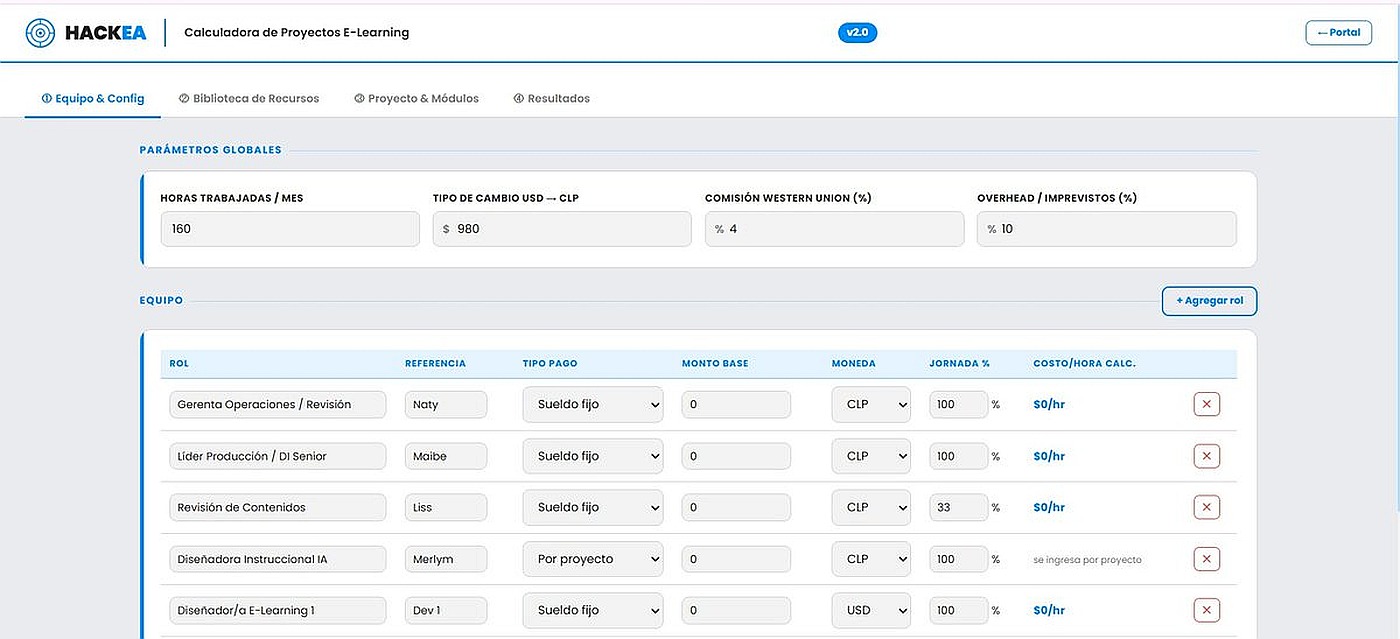This screenshot has height=639, width=1400.
Task: Click the Calculadora de Proyectos E-Learning title
Action: pos(297,32)
